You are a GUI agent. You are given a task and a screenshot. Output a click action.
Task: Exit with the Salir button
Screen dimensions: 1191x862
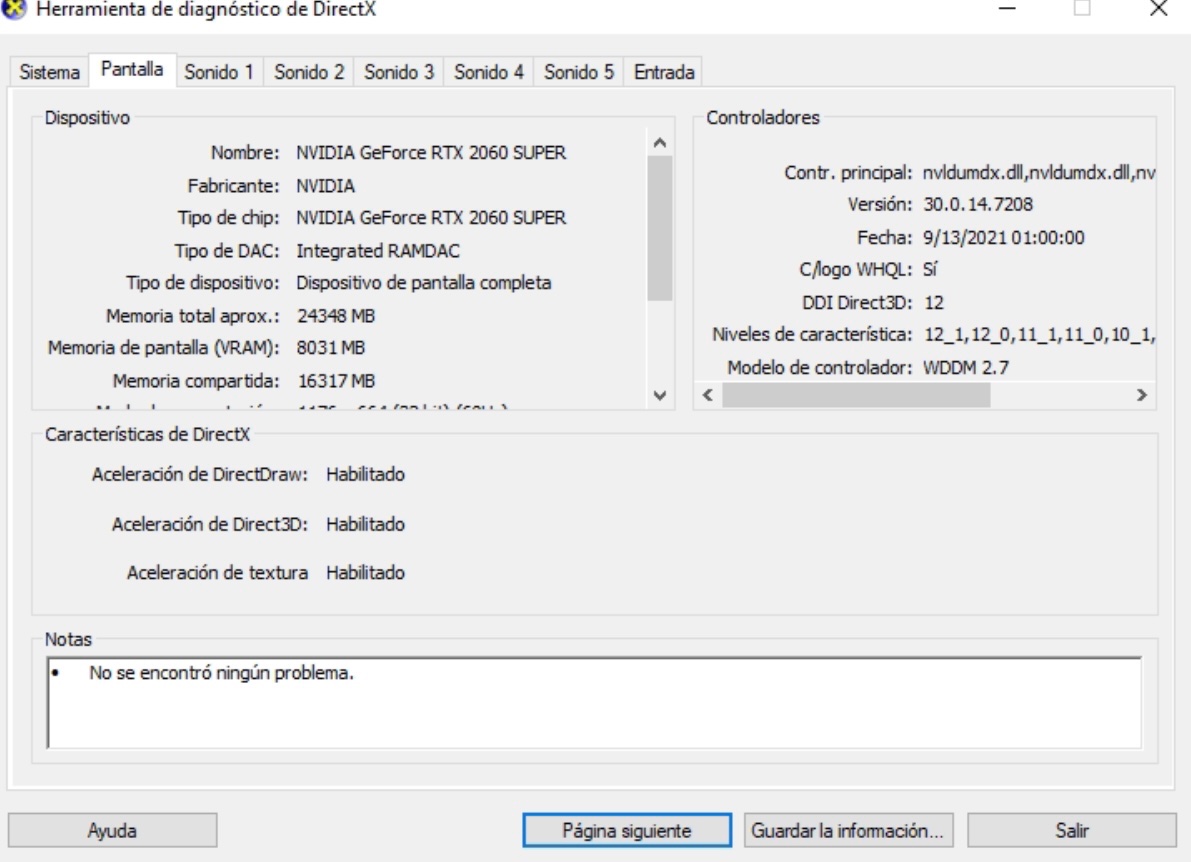pos(1072,830)
